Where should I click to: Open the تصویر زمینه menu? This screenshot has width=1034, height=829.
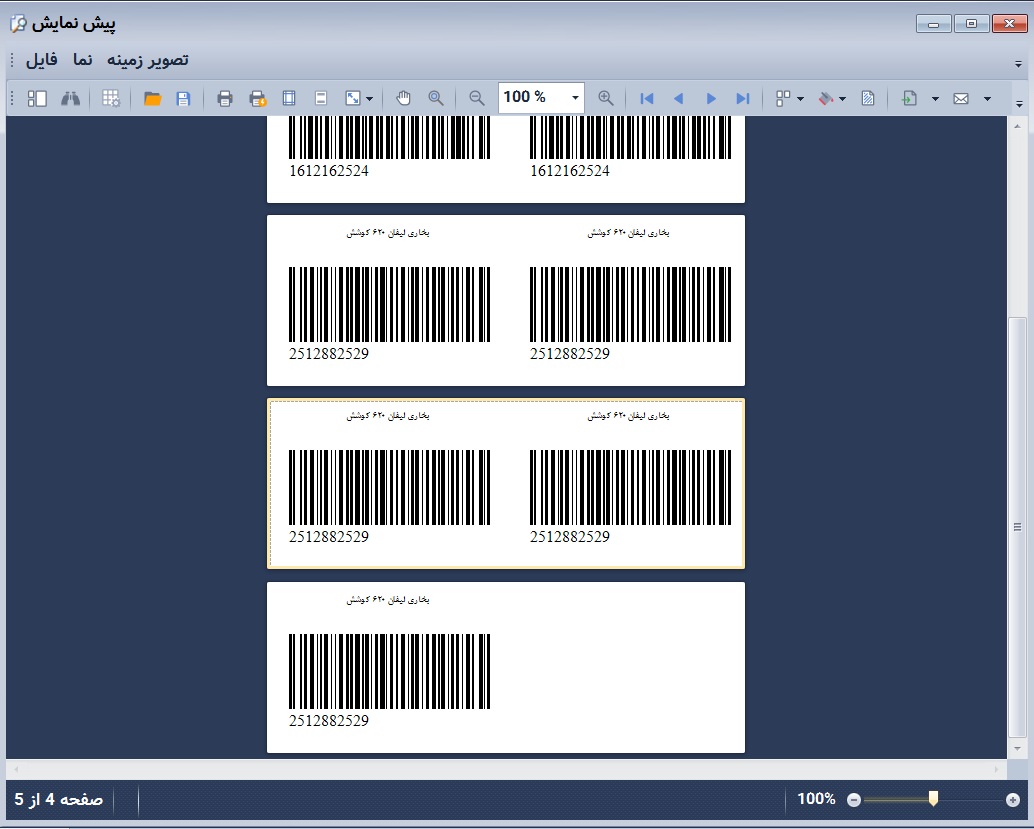click(x=148, y=60)
